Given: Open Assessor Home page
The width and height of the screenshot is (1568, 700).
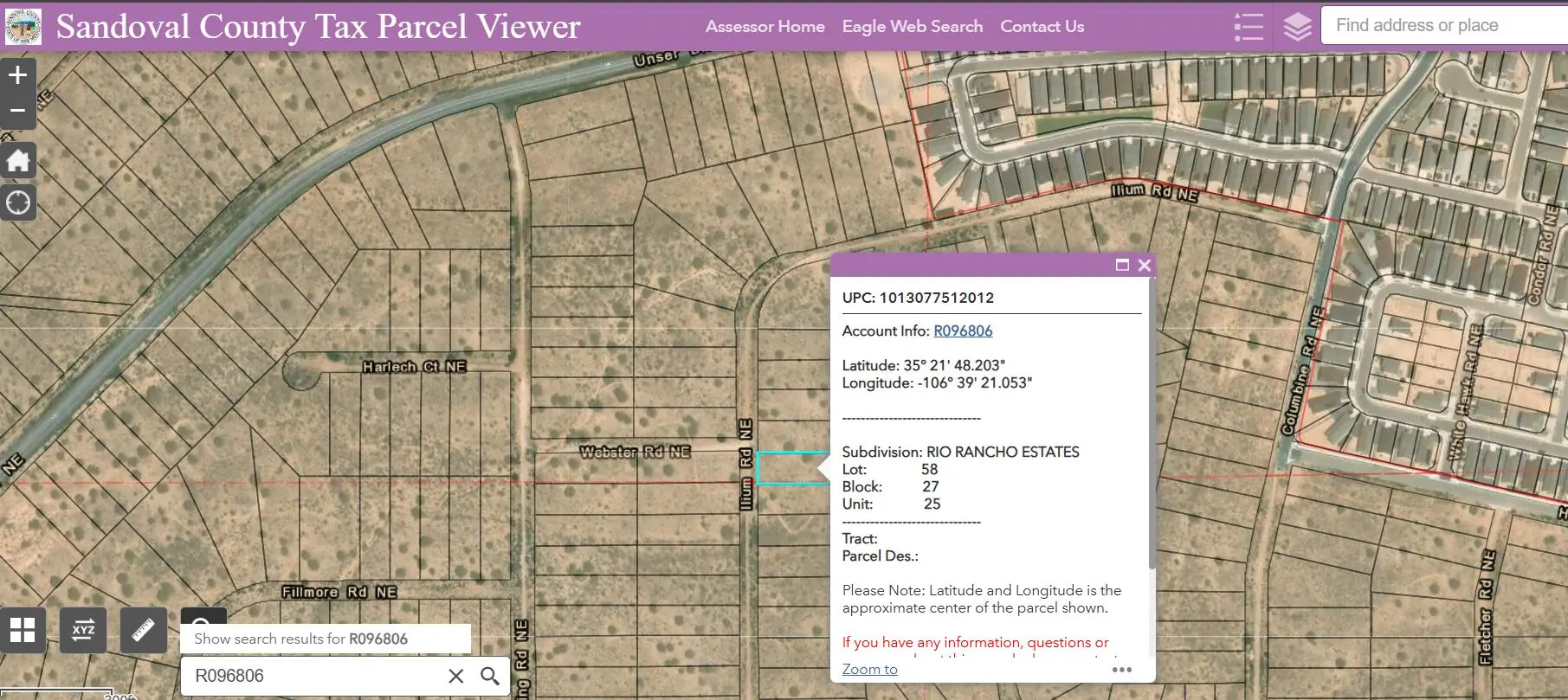Looking at the screenshot, I should coord(765,27).
